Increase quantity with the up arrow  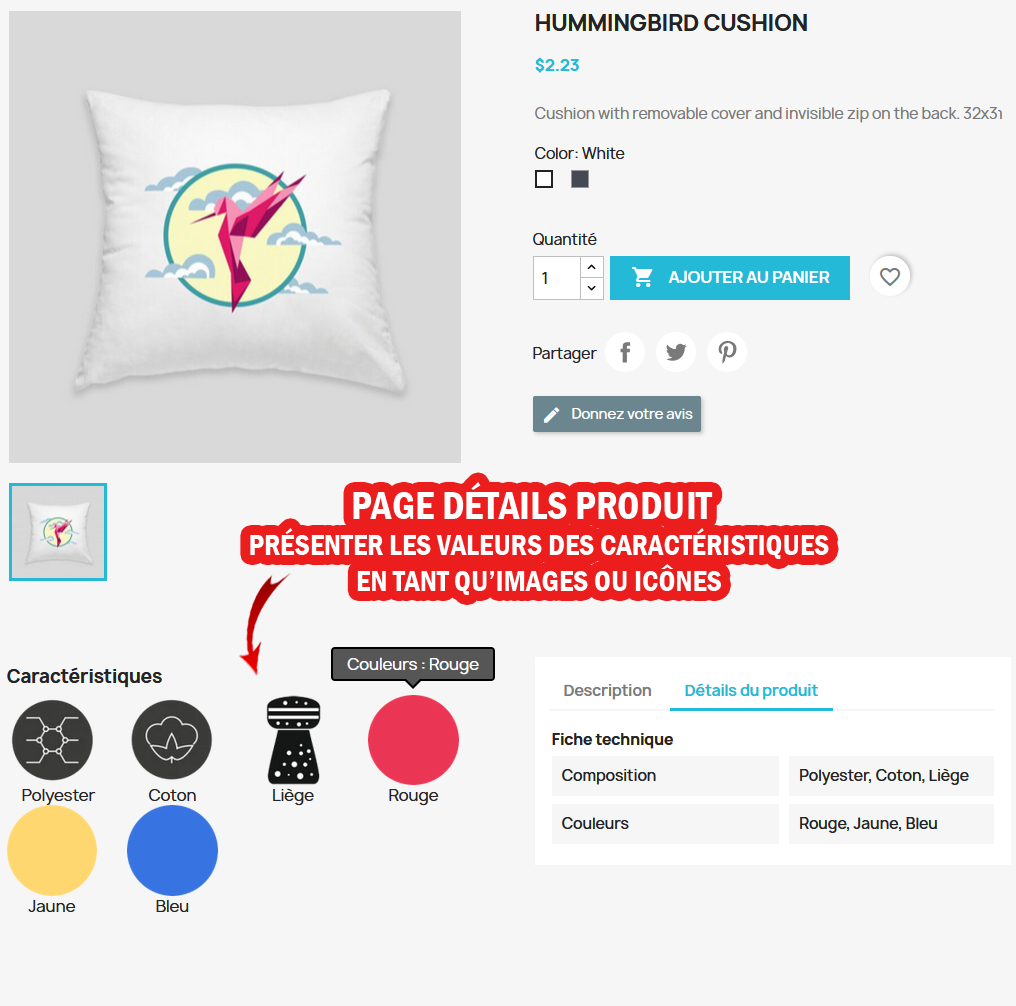point(592,267)
